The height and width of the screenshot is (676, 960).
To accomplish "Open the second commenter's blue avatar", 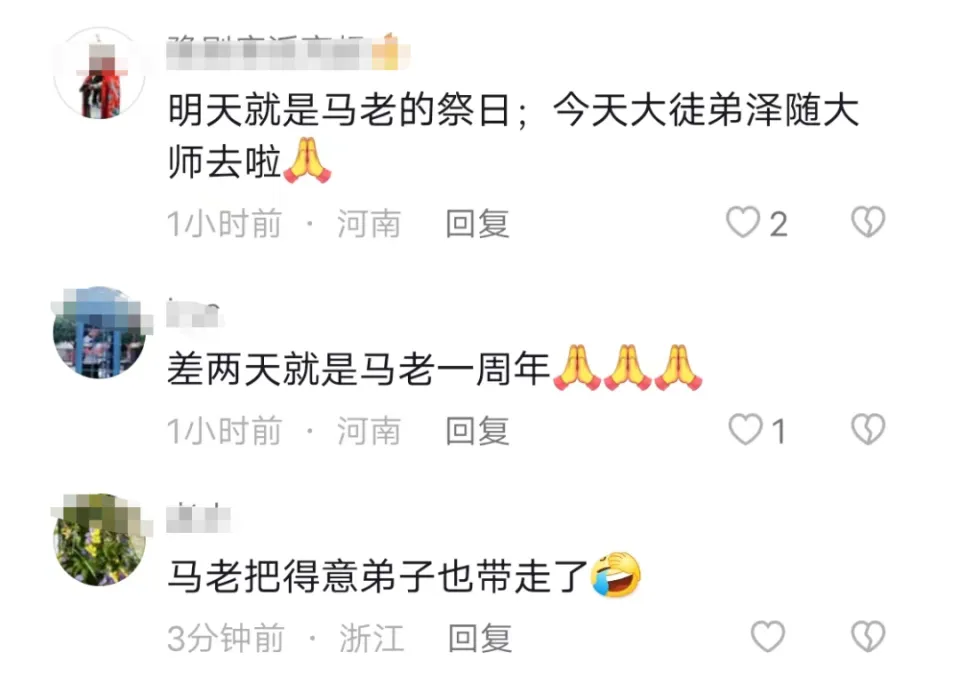I will pos(99,332).
